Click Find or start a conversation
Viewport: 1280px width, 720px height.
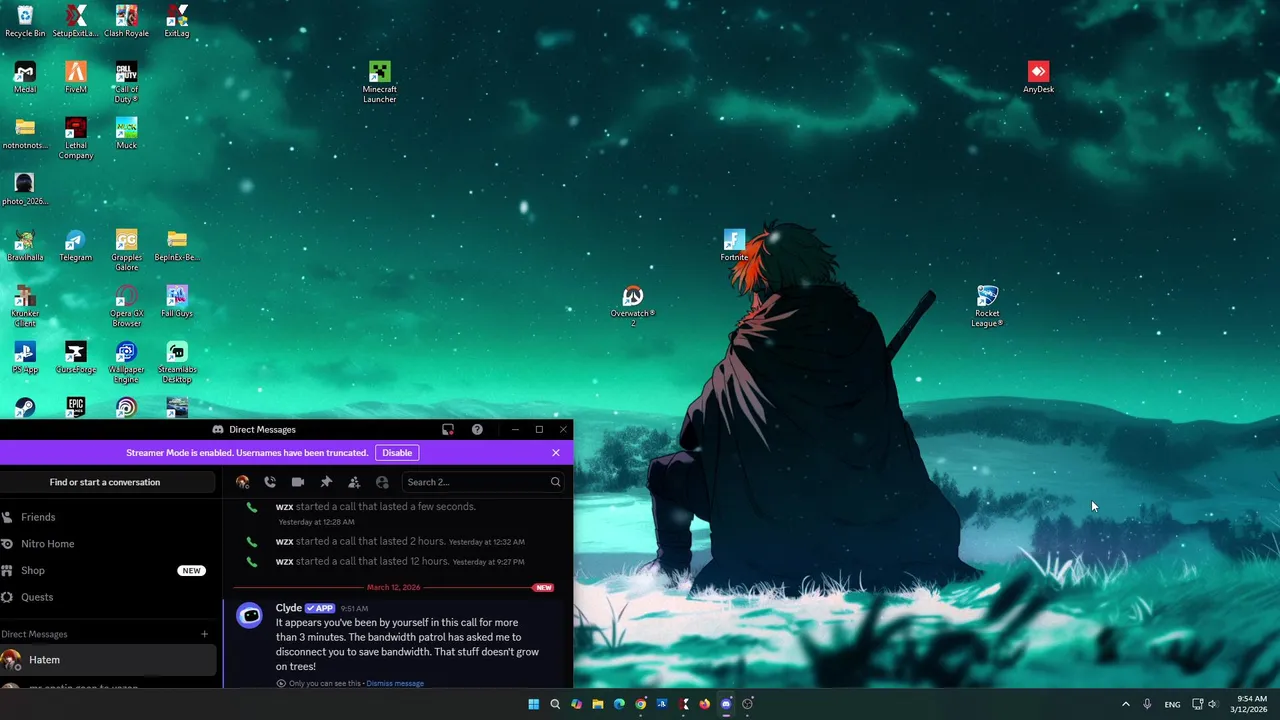[x=105, y=482]
